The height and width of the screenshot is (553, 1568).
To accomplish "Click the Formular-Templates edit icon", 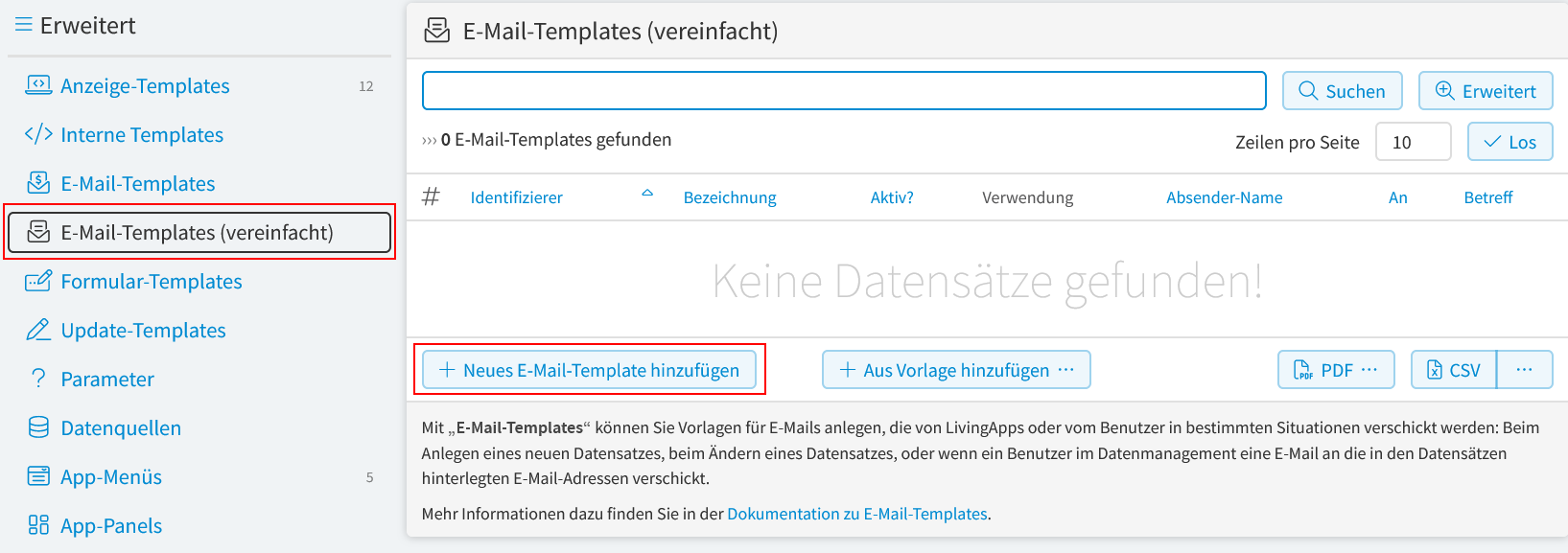I will pyautogui.click(x=38, y=281).
